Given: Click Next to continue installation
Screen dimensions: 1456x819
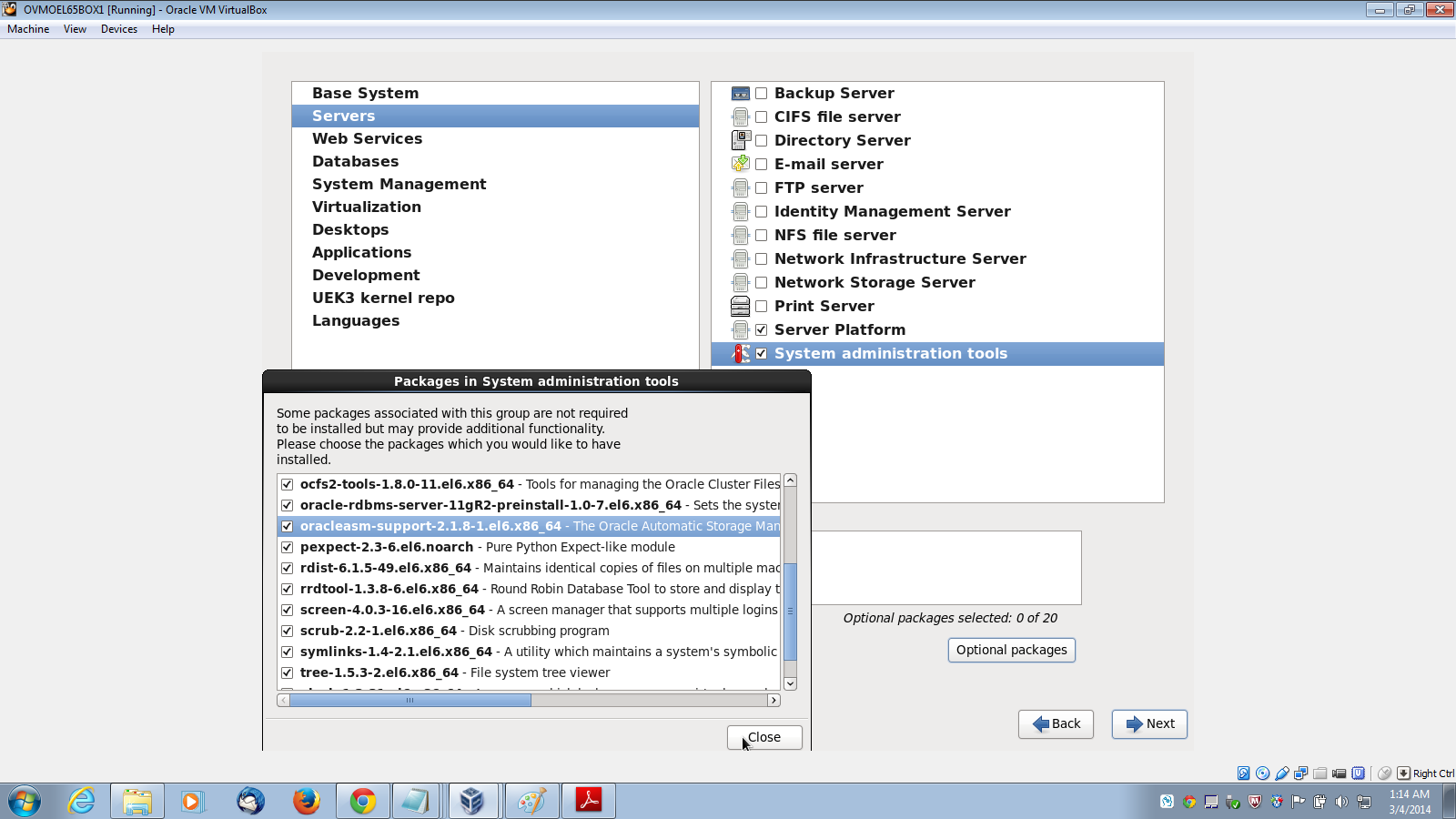Looking at the screenshot, I should pos(1149,723).
